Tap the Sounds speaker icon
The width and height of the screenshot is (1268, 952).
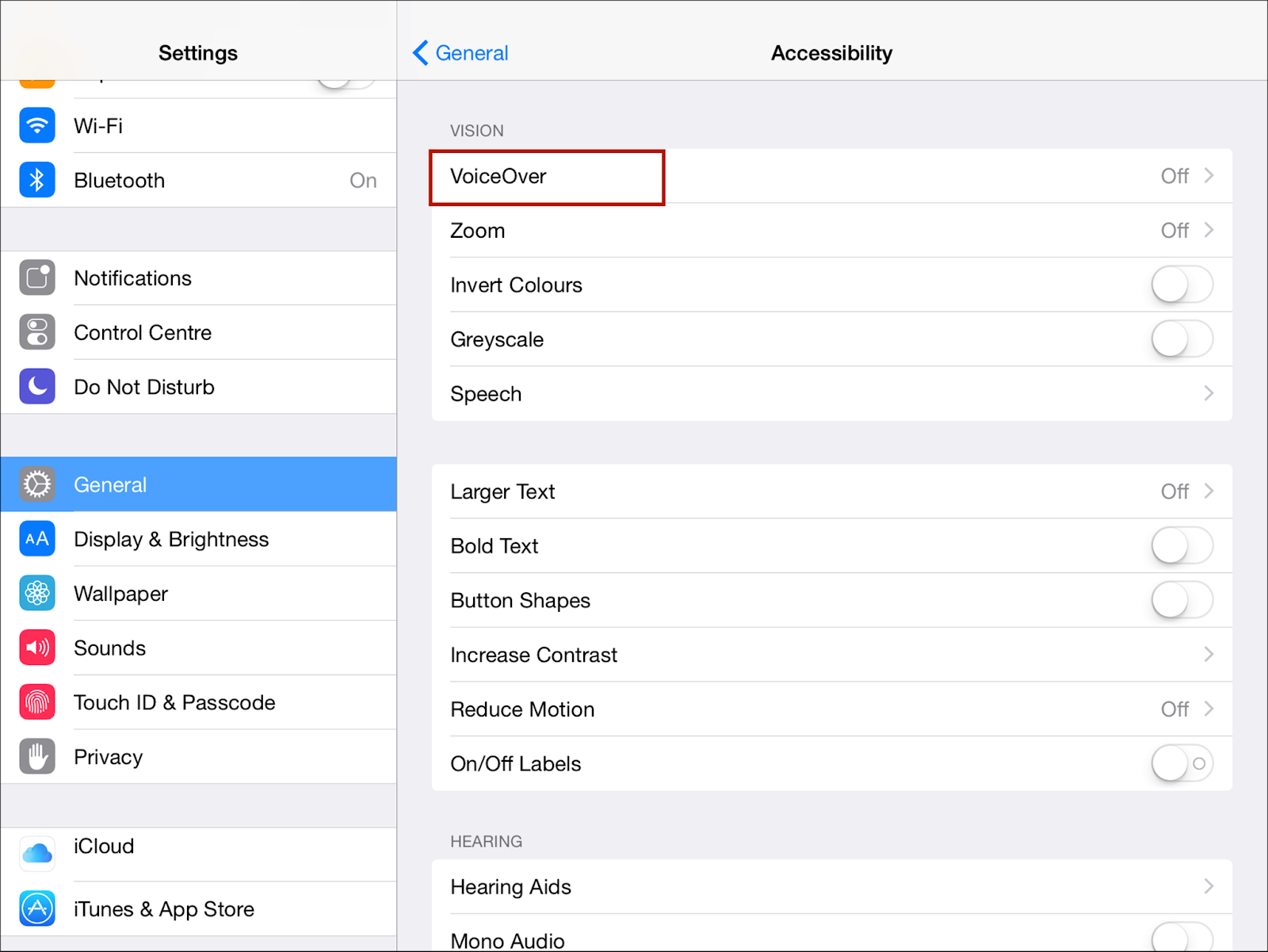[x=37, y=648]
